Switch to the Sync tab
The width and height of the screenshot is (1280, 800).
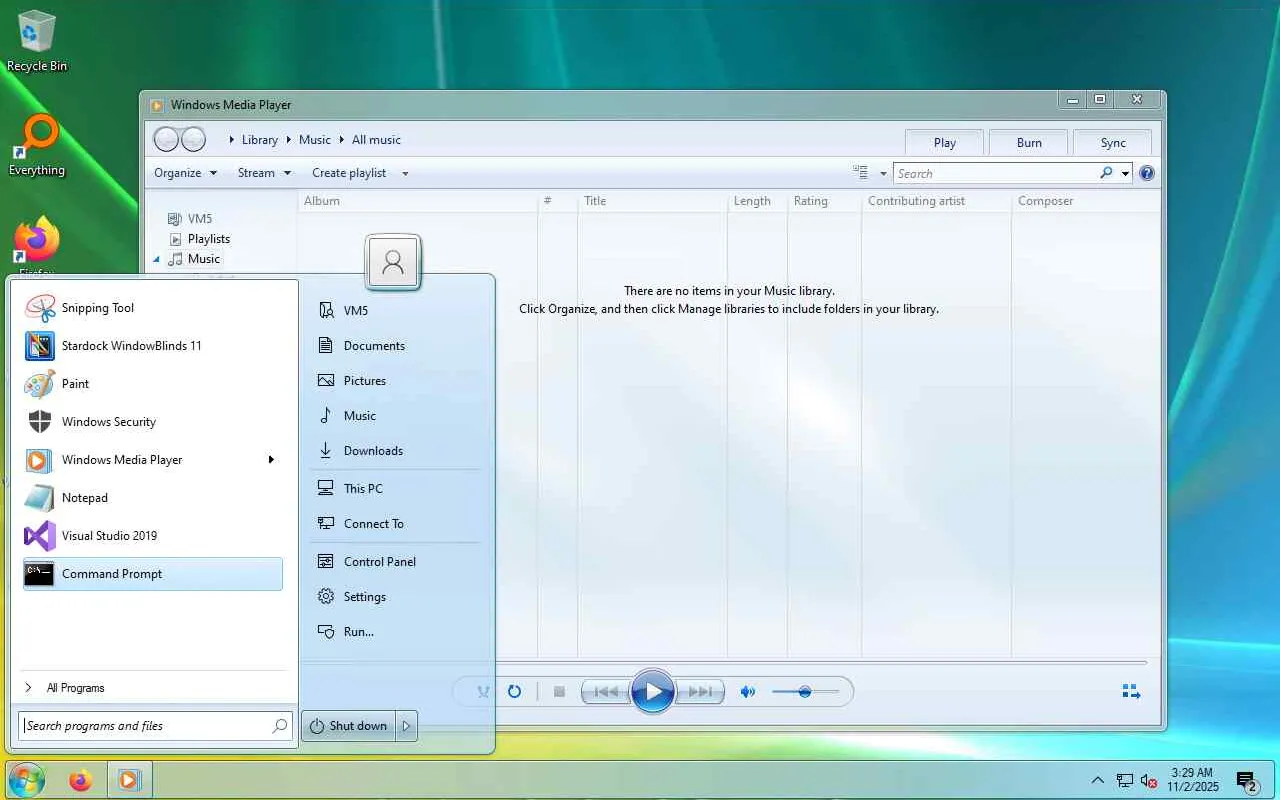[1113, 143]
